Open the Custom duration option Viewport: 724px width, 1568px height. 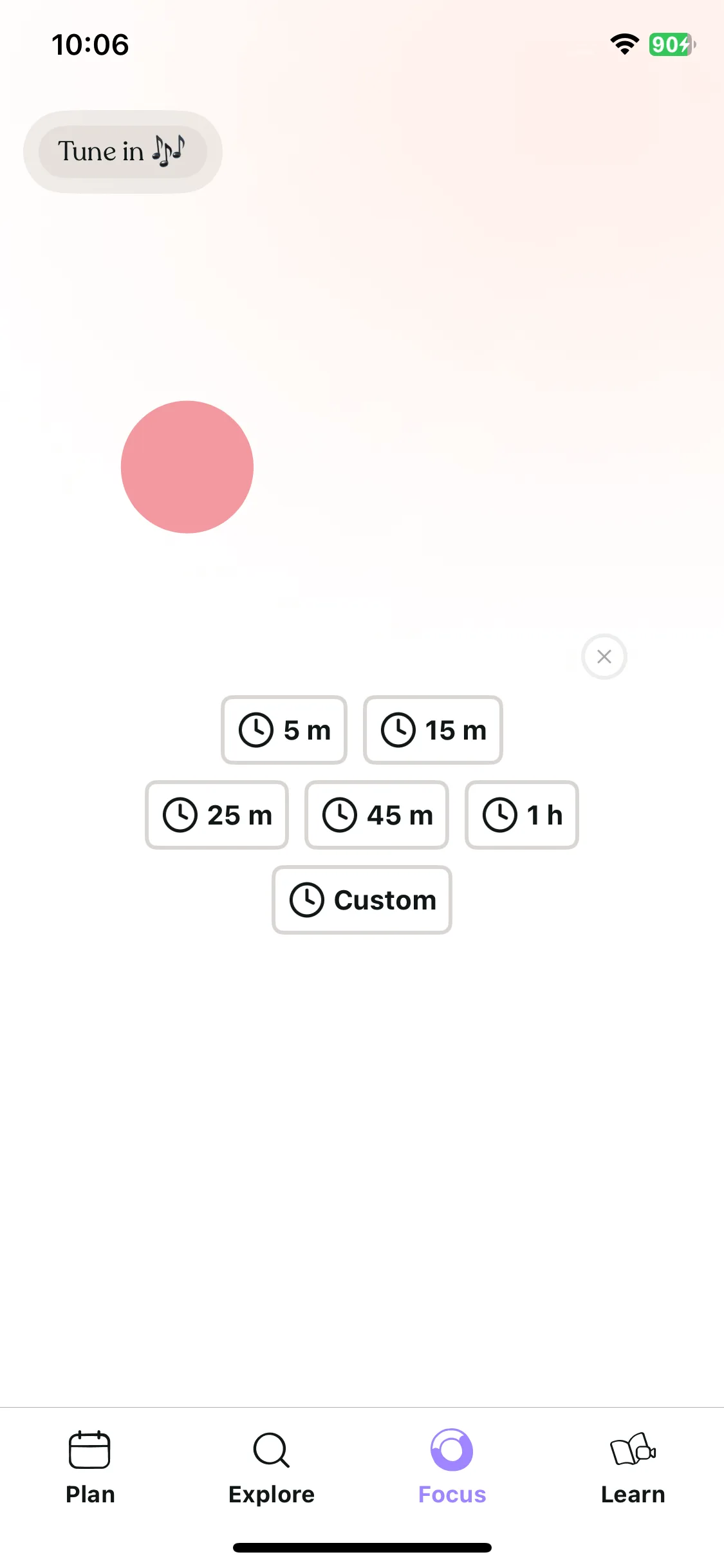click(362, 900)
